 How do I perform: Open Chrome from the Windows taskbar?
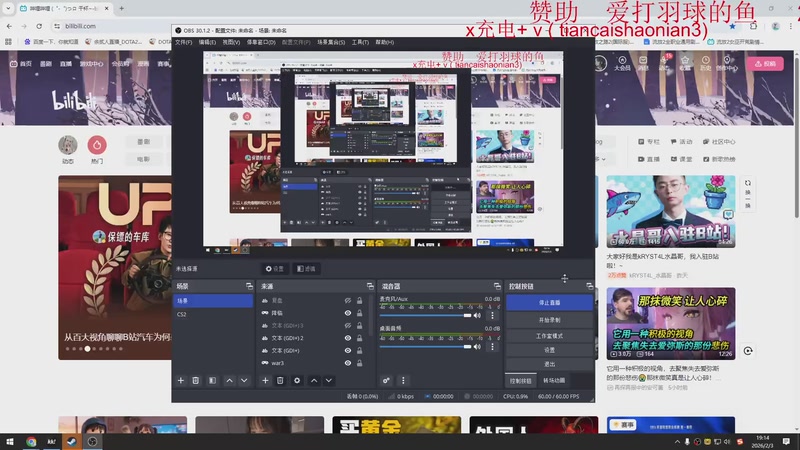click(x=31, y=442)
